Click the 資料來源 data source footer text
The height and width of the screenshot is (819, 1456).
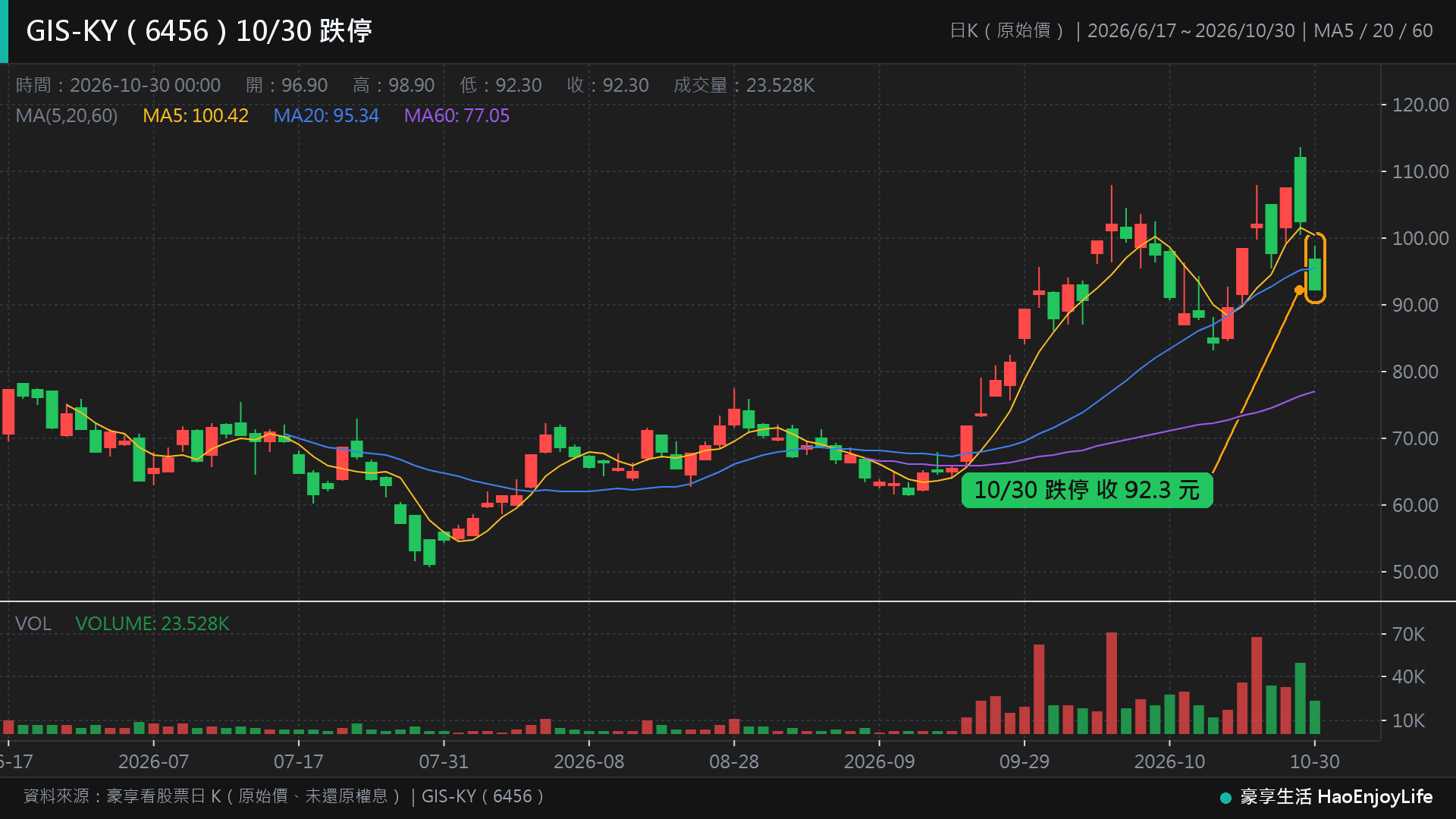pos(284,796)
